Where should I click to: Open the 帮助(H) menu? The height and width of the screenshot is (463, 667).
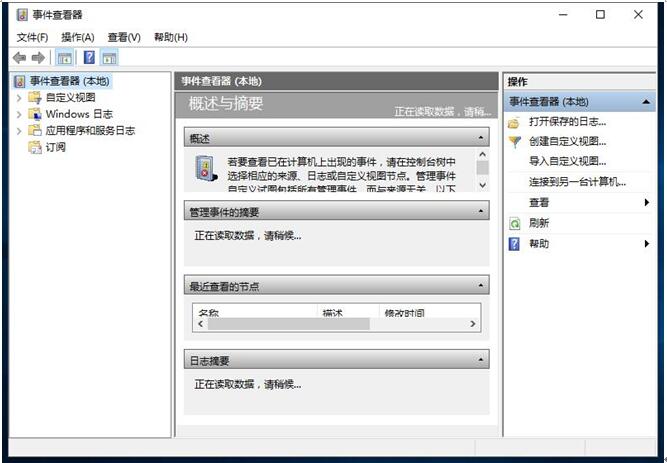[x=171, y=37]
